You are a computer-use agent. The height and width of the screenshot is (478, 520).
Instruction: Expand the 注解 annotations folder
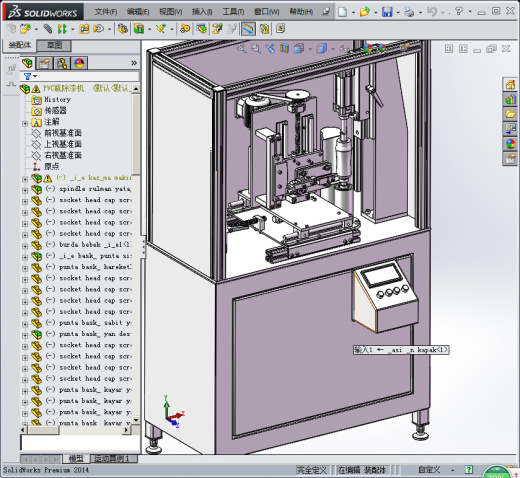pyautogui.click(x=25, y=124)
